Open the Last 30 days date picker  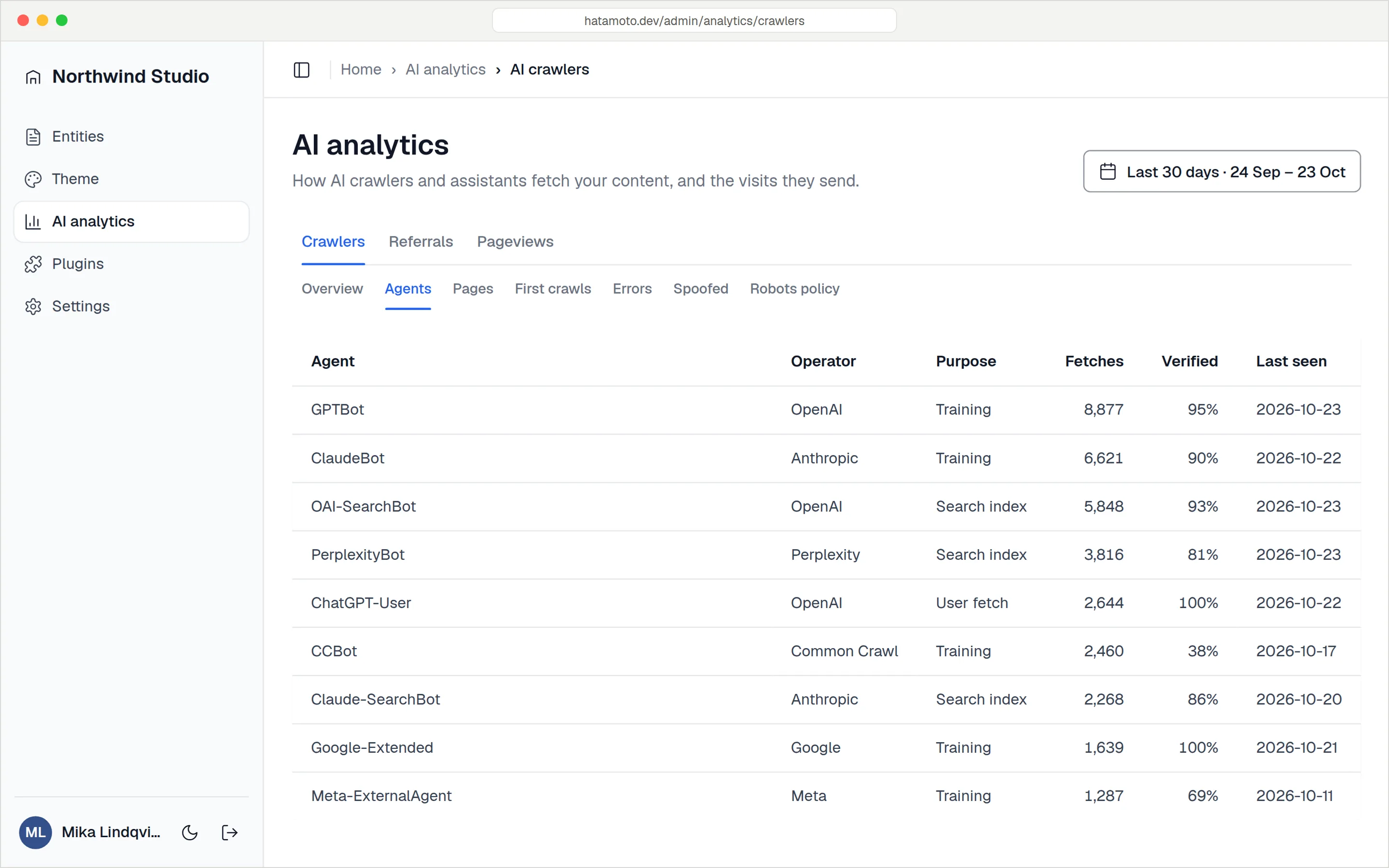point(1221,171)
